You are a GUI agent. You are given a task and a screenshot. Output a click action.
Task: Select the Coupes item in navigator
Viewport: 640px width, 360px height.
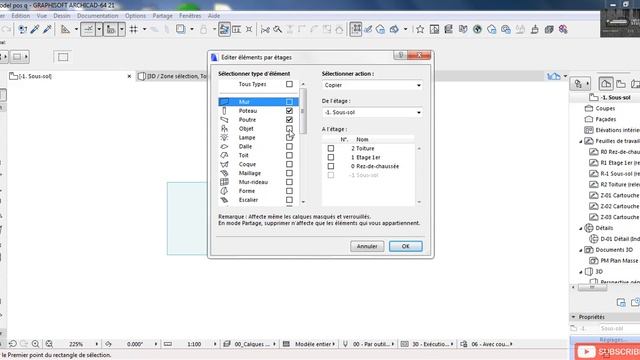[x=605, y=109]
